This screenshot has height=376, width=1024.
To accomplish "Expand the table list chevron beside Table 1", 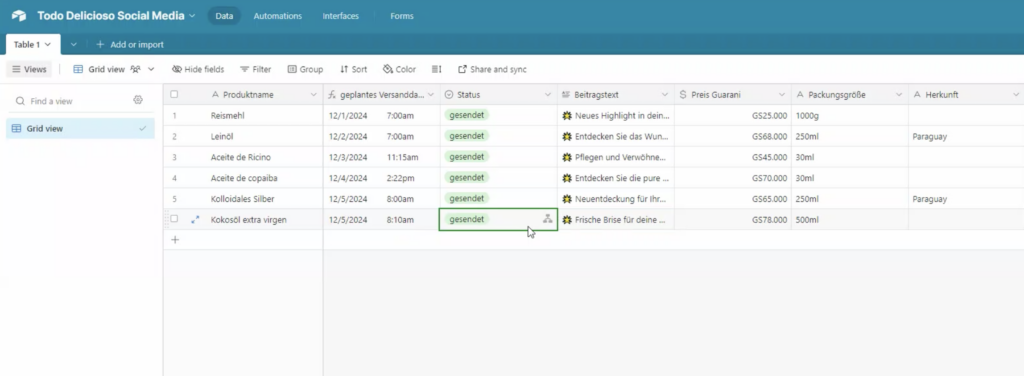I will [74, 44].
